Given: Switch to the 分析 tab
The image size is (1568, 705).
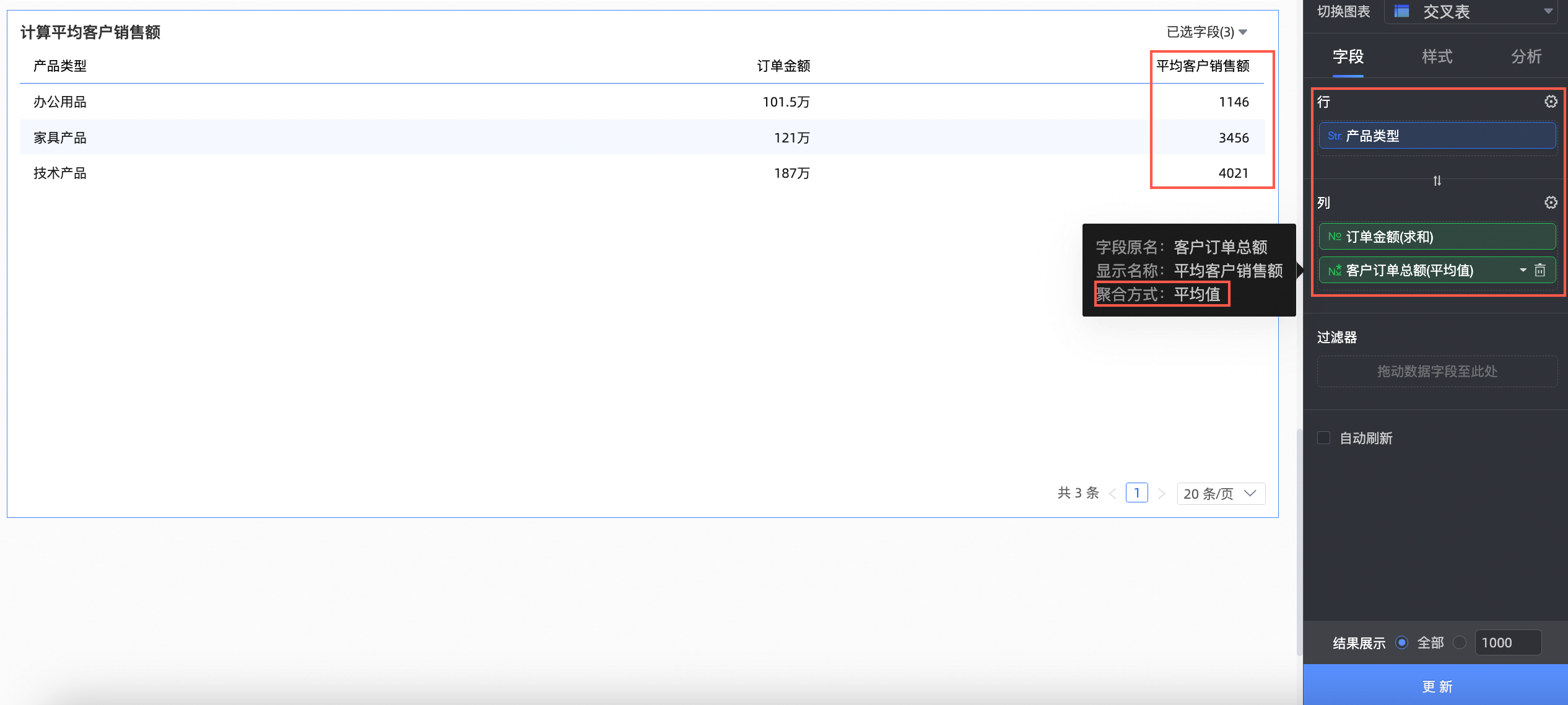Looking at the screenshot, I should pos(1526,56).
